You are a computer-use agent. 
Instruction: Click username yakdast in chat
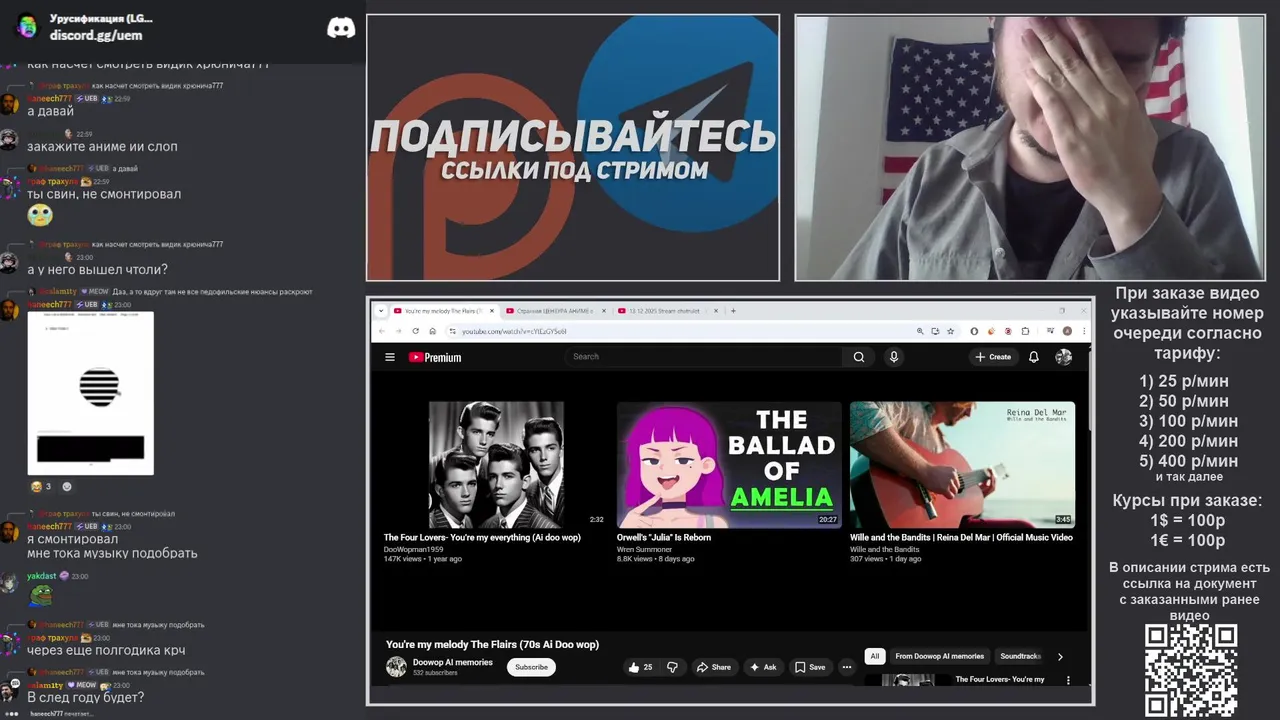pyautogui.click(x=42, y=576)
